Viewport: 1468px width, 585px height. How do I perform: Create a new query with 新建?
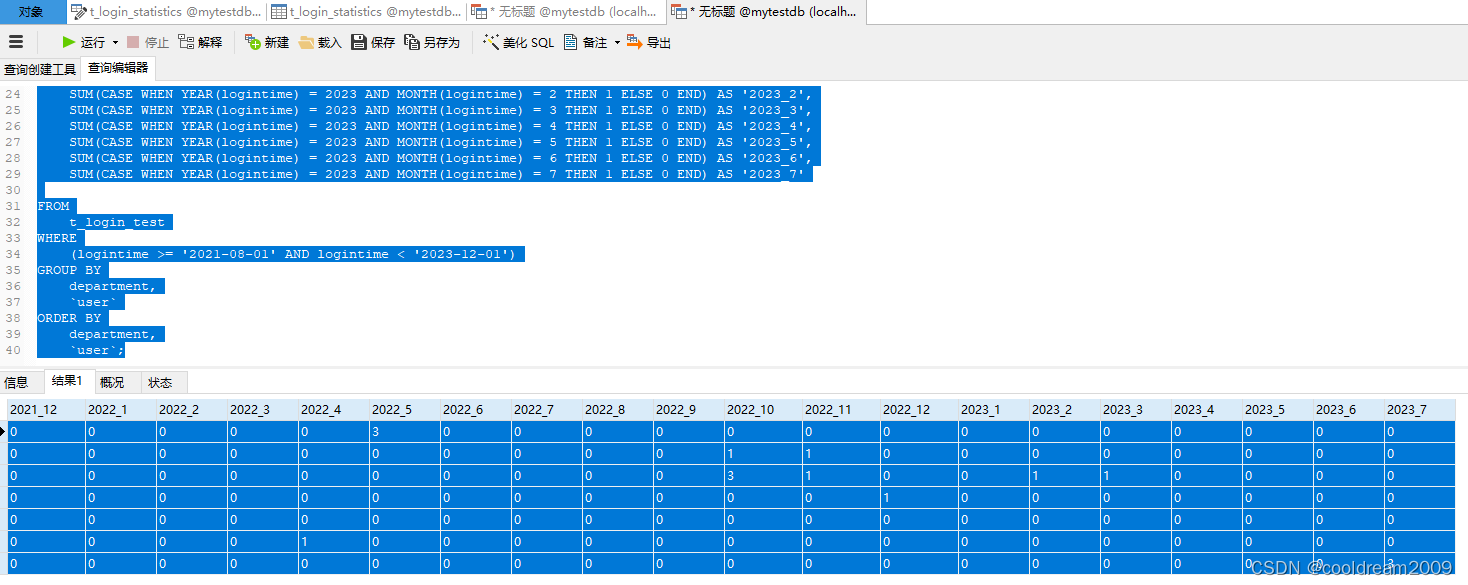(267, 42)
